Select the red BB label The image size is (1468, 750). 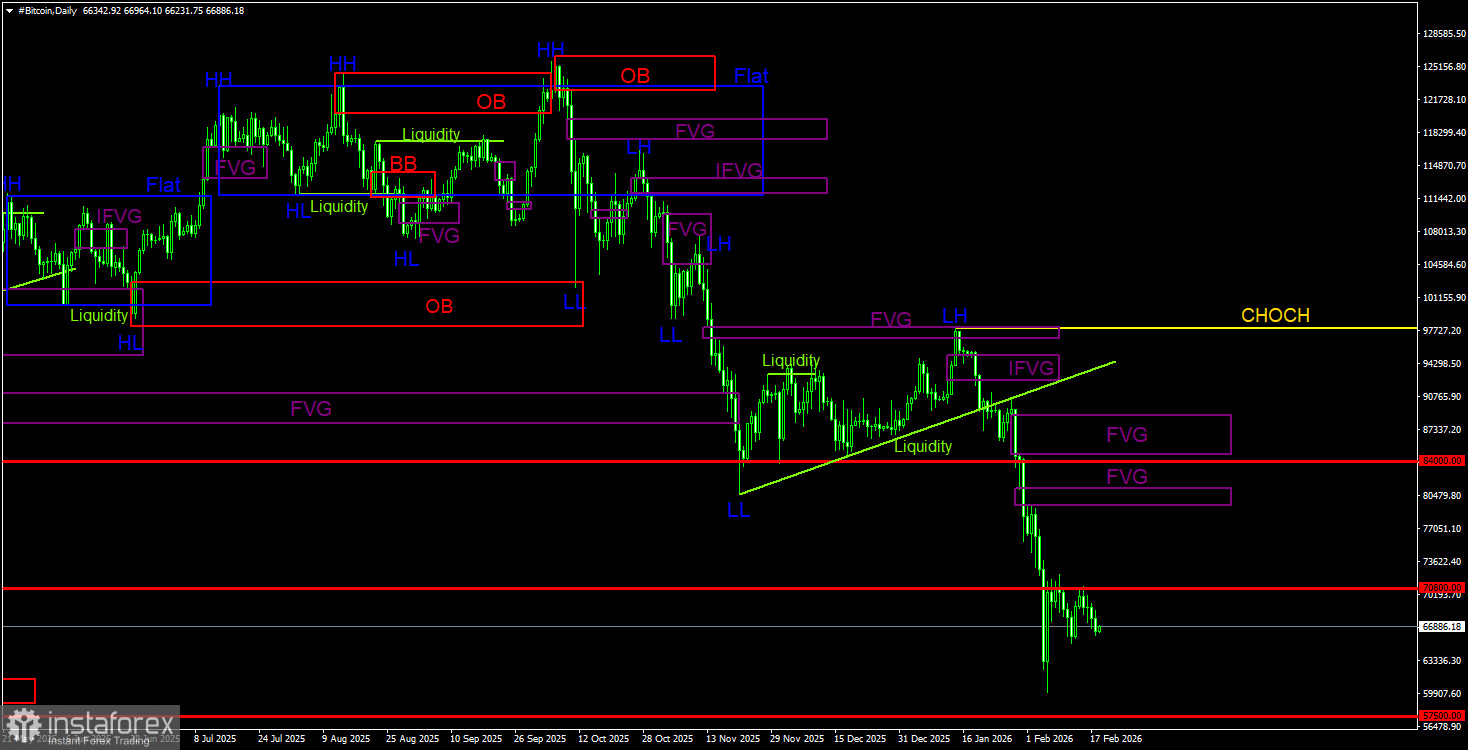pos(403,164)
